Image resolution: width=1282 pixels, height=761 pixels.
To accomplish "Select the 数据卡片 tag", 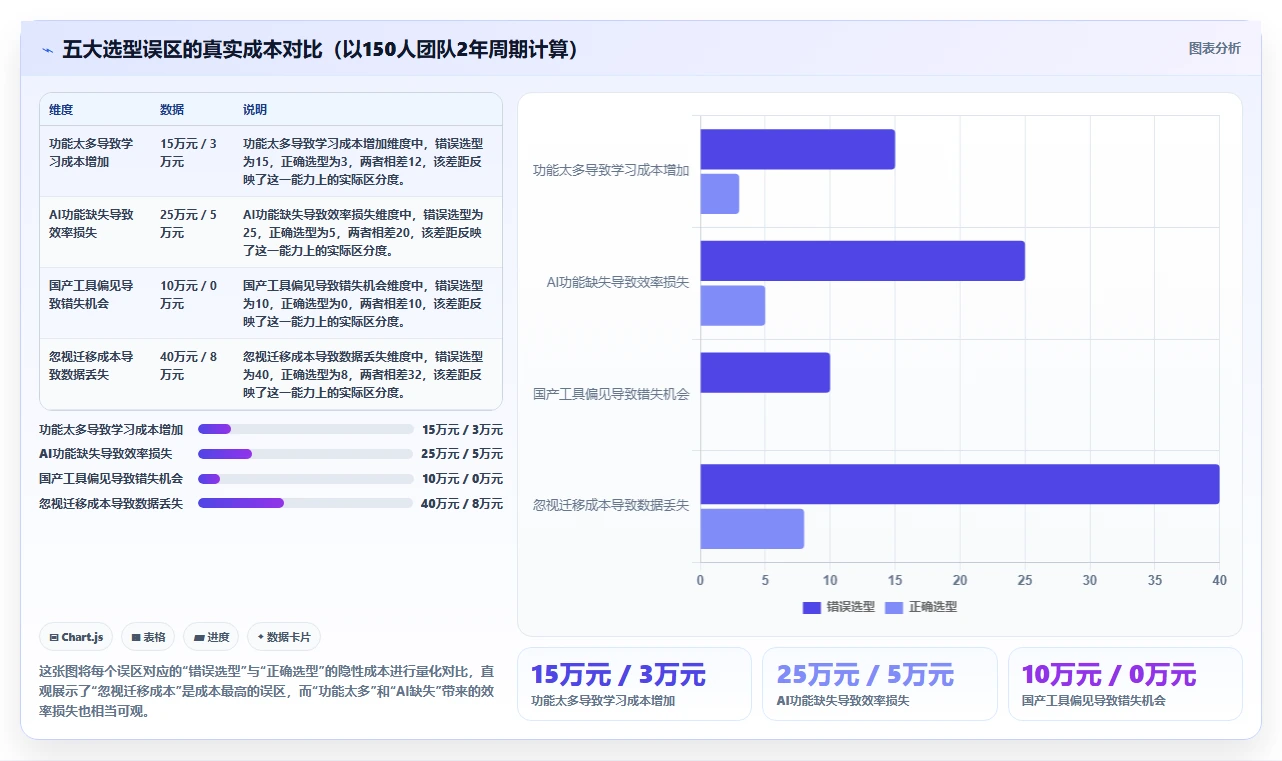I will click(x=284, y=637).
